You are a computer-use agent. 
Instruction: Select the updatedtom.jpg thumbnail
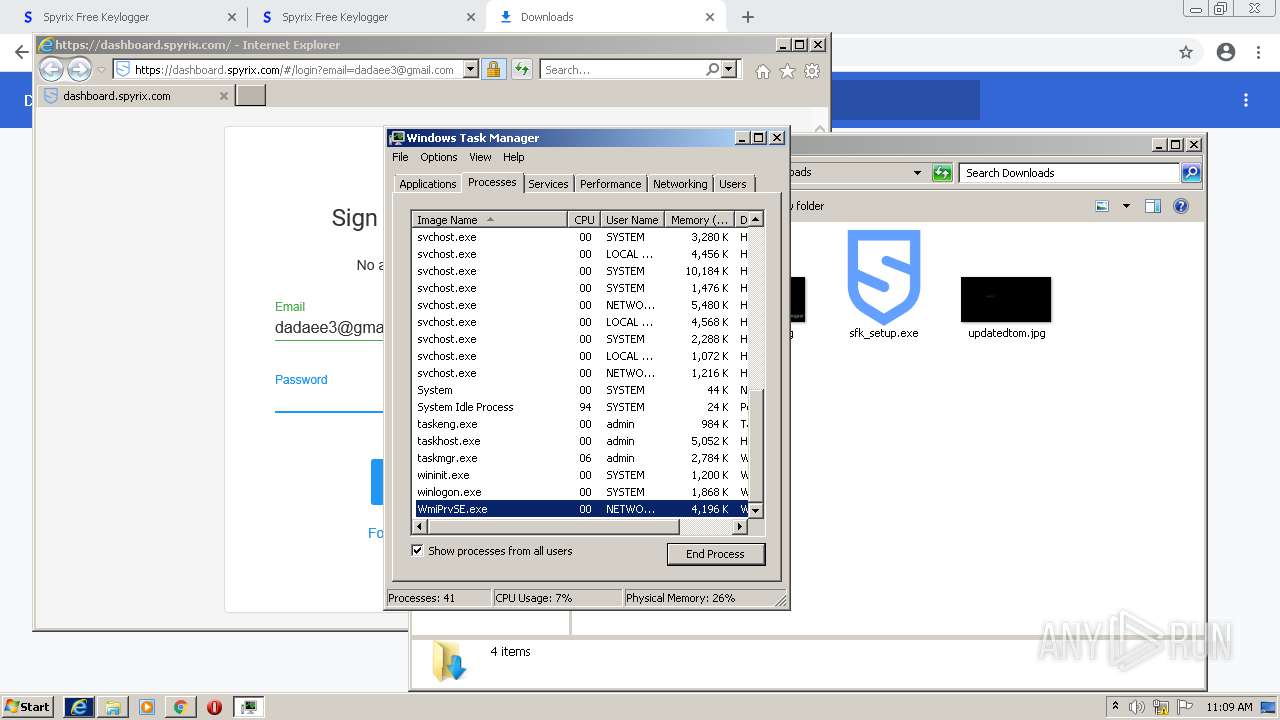[x=1006, y=299]
